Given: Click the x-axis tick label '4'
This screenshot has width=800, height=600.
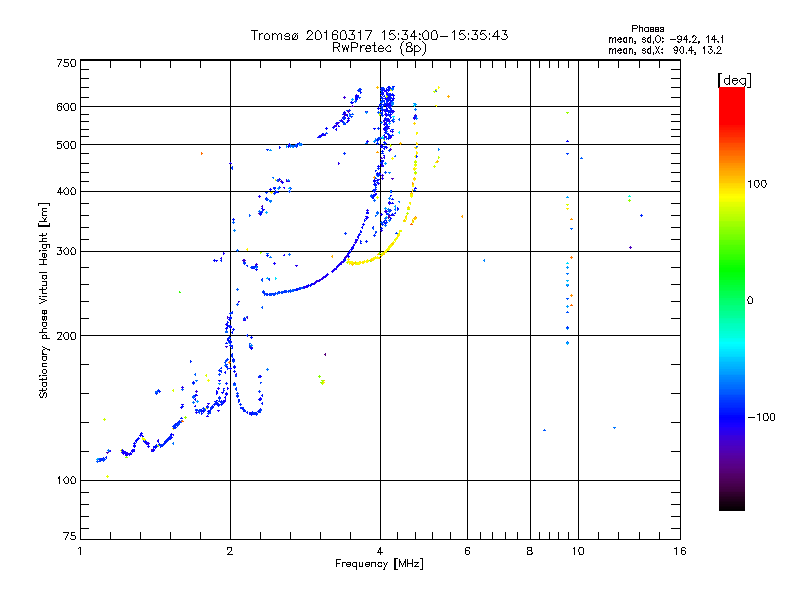Looking at the screenshot, I should click(380, 551).
